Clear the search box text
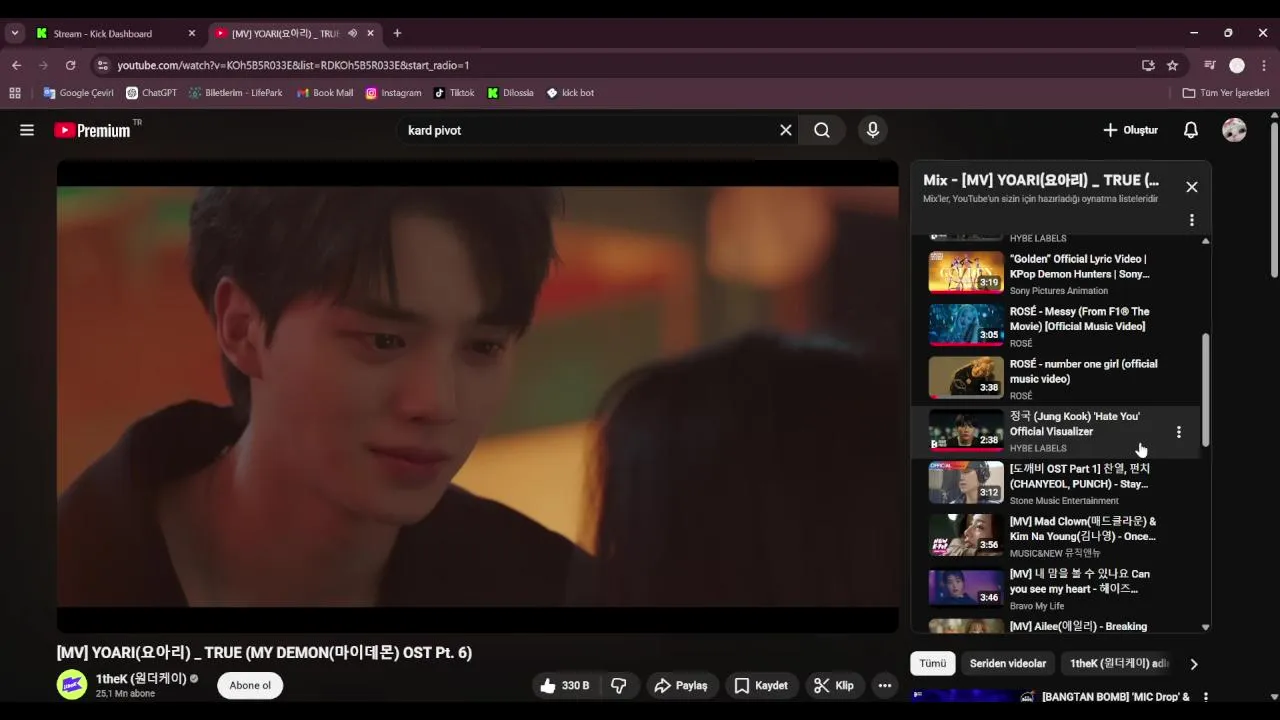Image resolution: width=1280 pixels, height=720 pixels. (x=786, y=130)
